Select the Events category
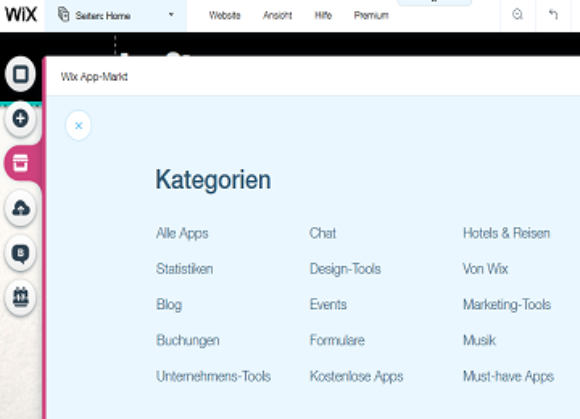The image size is (580, 419). pyautogui.click(x=328, y=305)
